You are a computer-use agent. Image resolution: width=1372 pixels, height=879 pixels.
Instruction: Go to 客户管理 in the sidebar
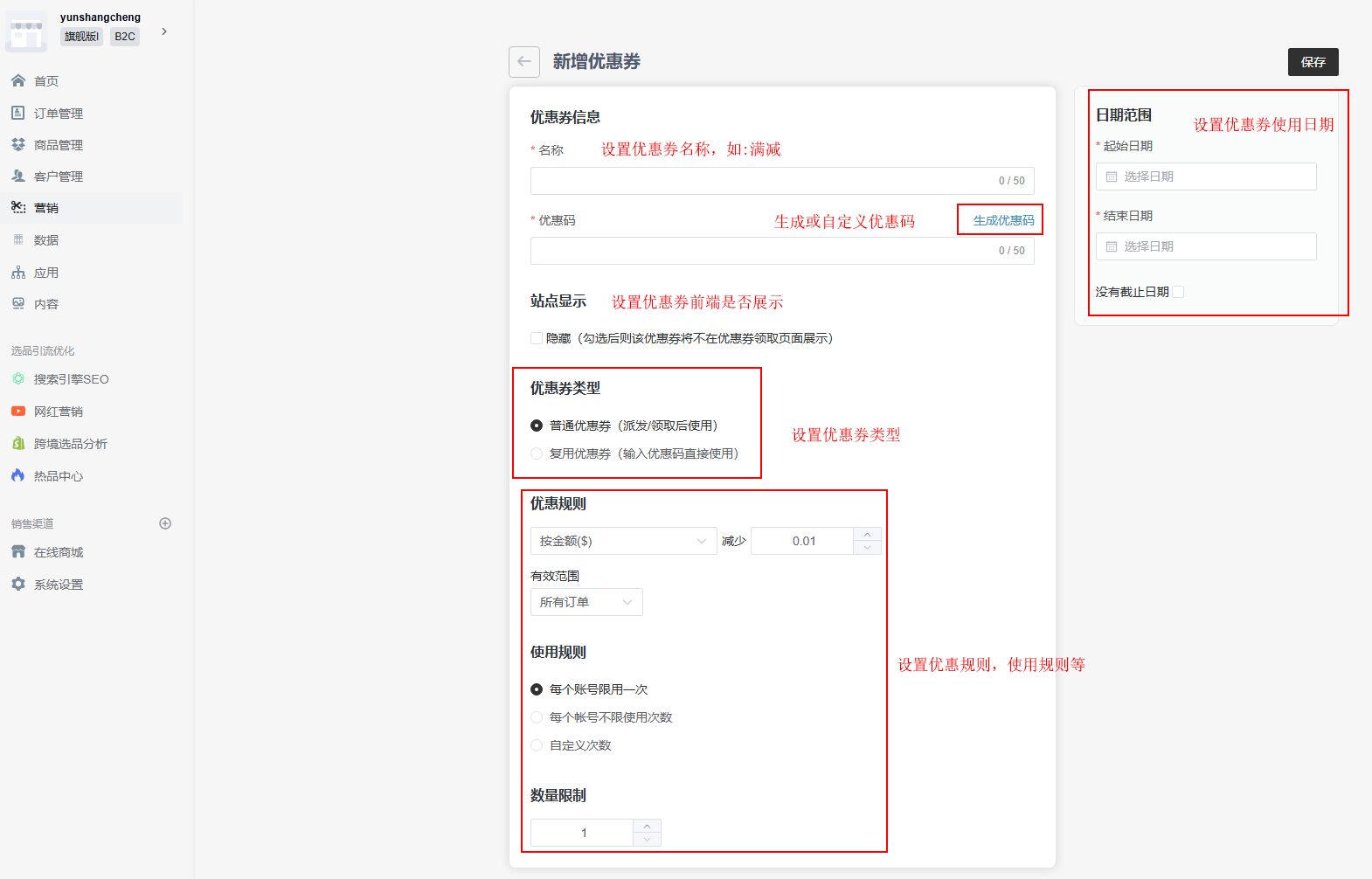point(59,176)
